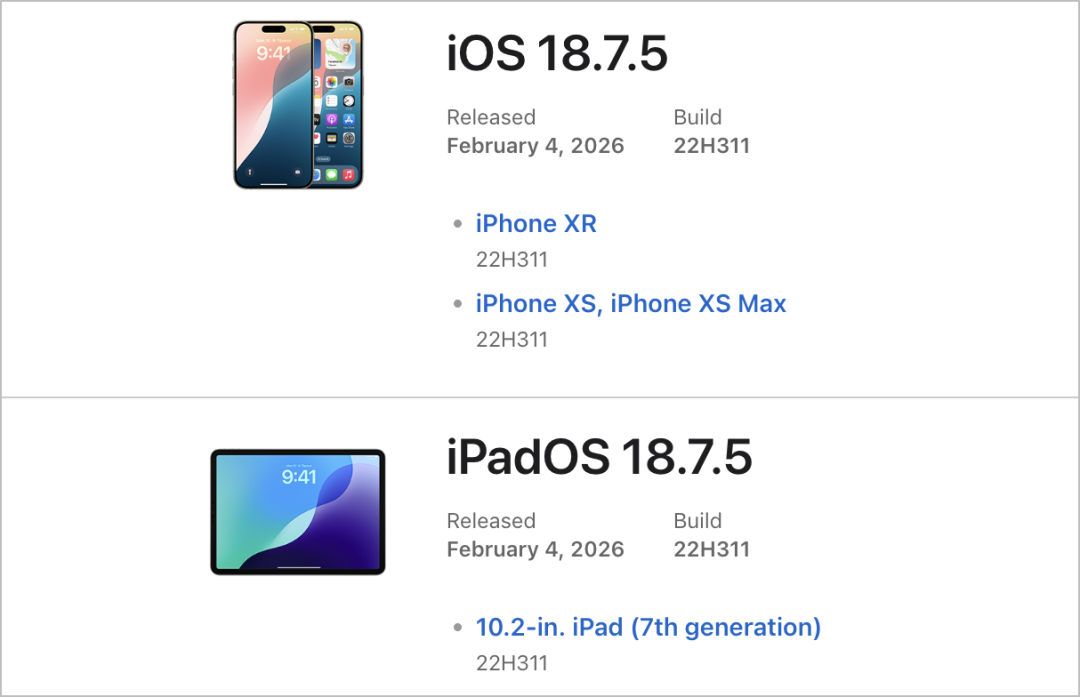This screenshot has height=697, width=1080.
Task: Select the 22H311 build number for iPadOS
Action: 711,549
